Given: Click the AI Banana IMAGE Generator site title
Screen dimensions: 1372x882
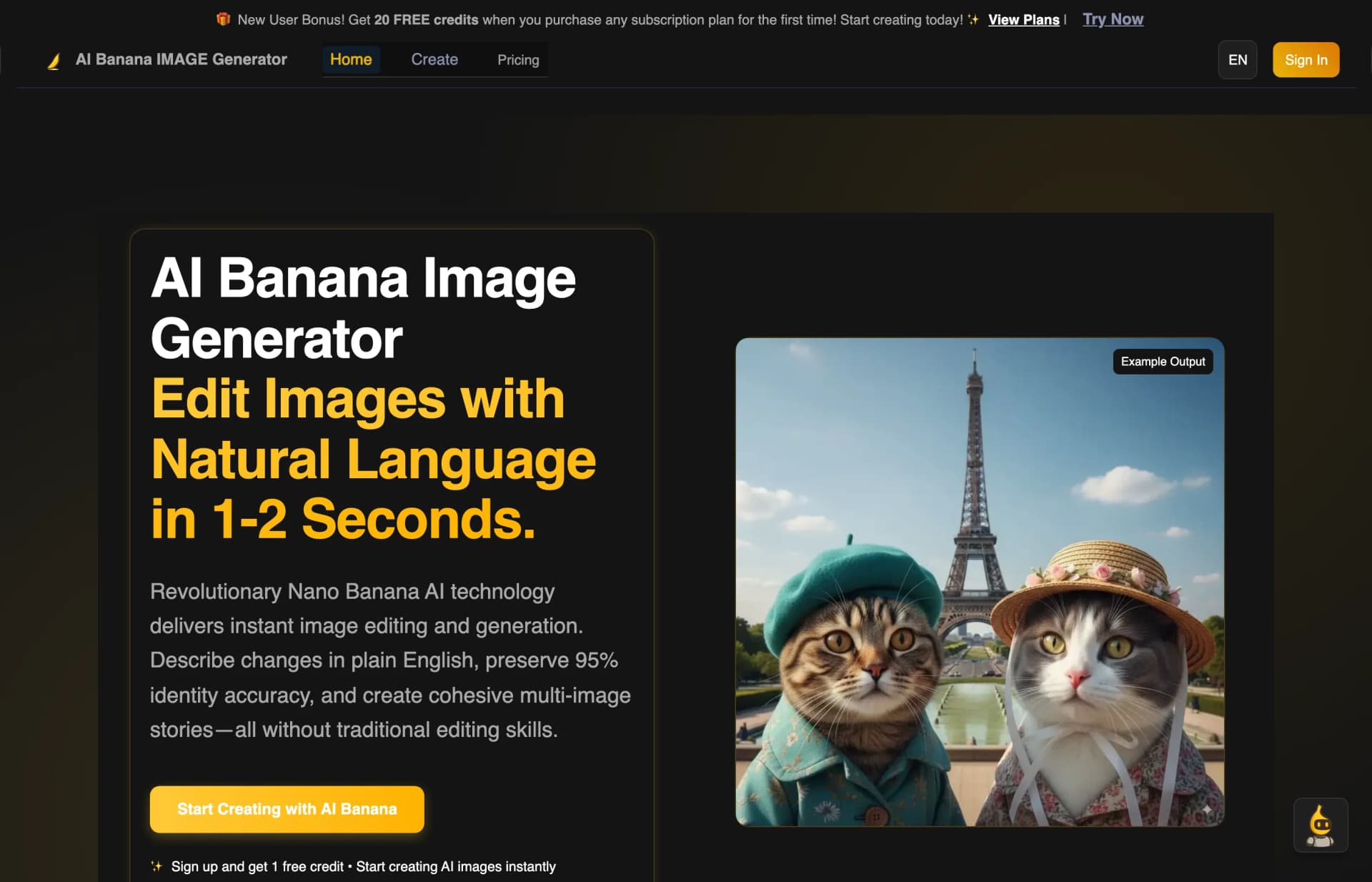Looking at the screenshot, I should [182, 59].
